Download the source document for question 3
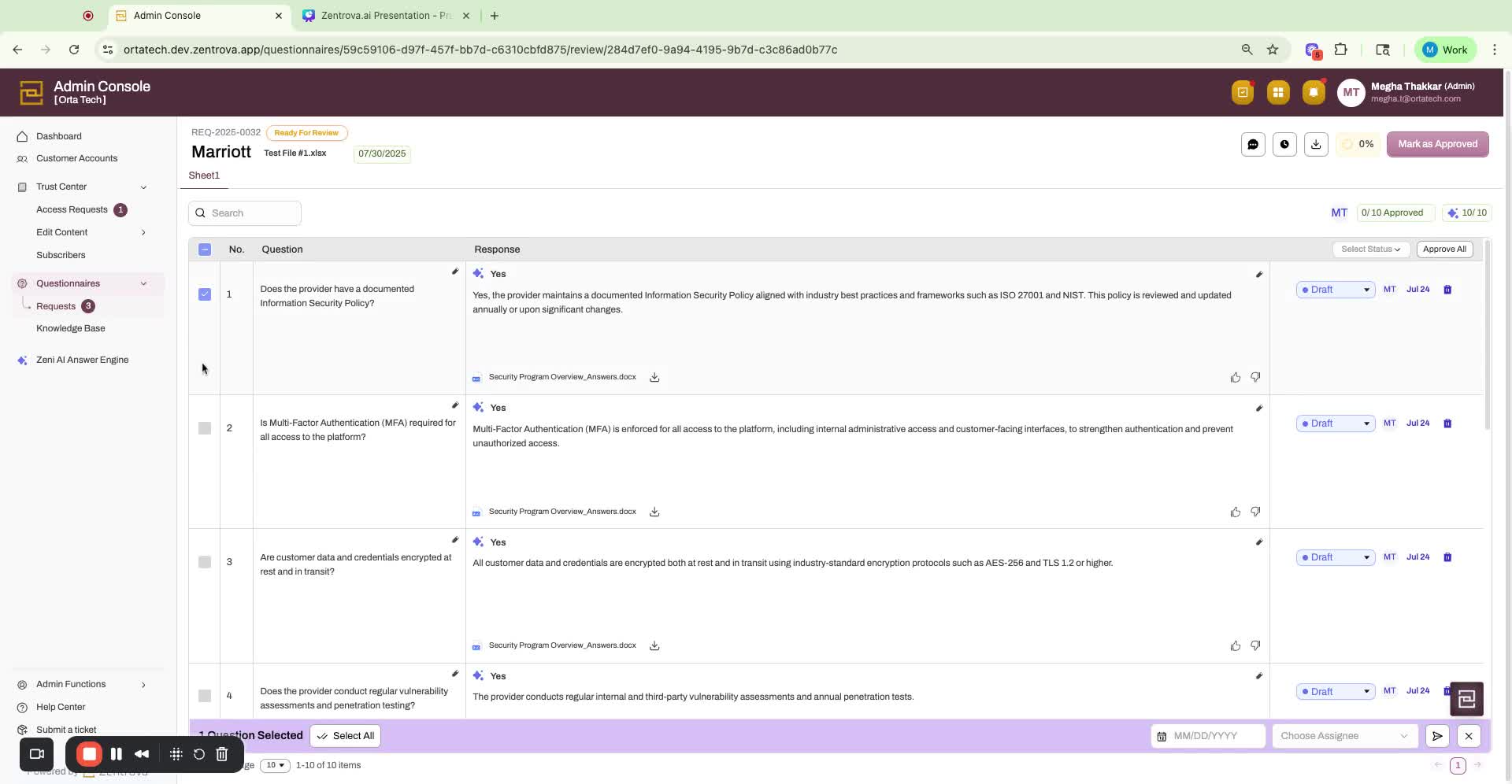Viewport: 1512px width, 784px height. click(654, 646)
